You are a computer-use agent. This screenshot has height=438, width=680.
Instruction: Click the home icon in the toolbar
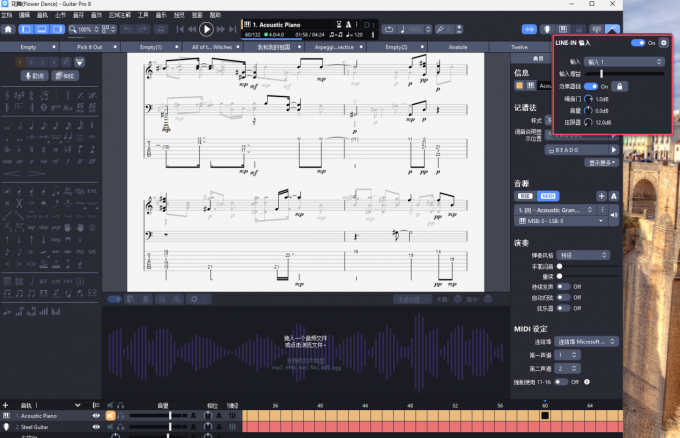[x=8, y=29]
